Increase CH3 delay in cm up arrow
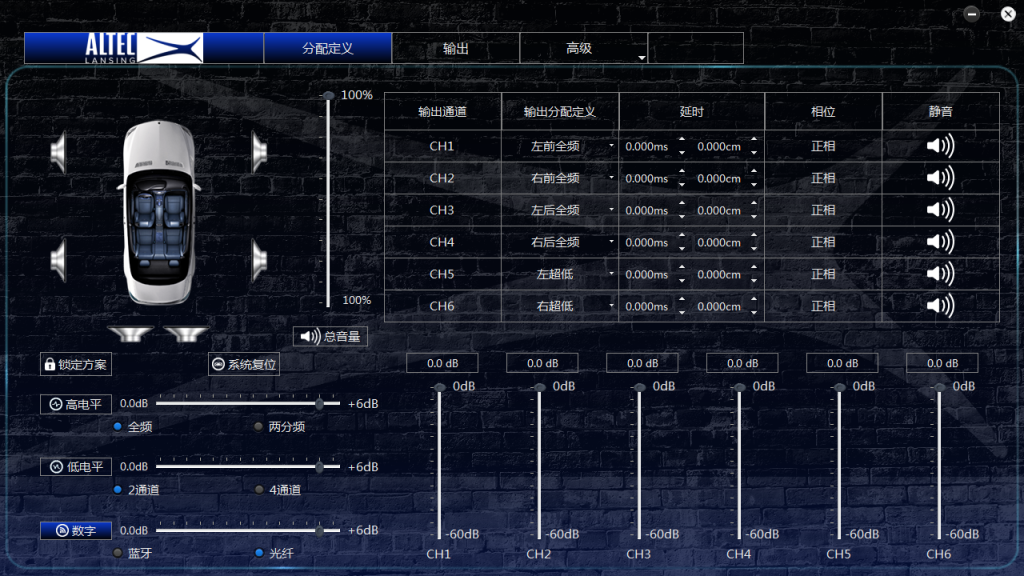Viewport: 1024px width, 576px height. pyautogui.click(x=754, y=204)
